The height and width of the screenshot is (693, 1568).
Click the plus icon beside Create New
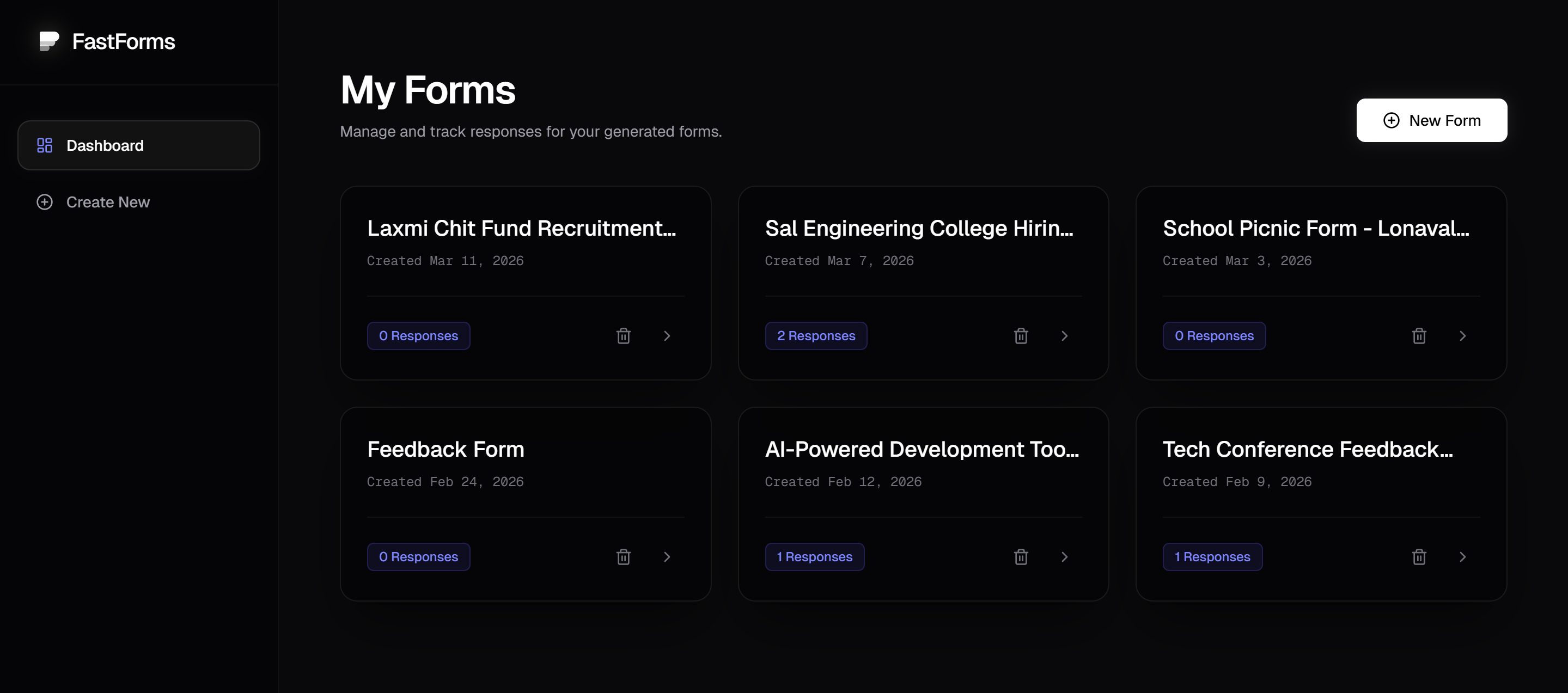tap(45, 201)
